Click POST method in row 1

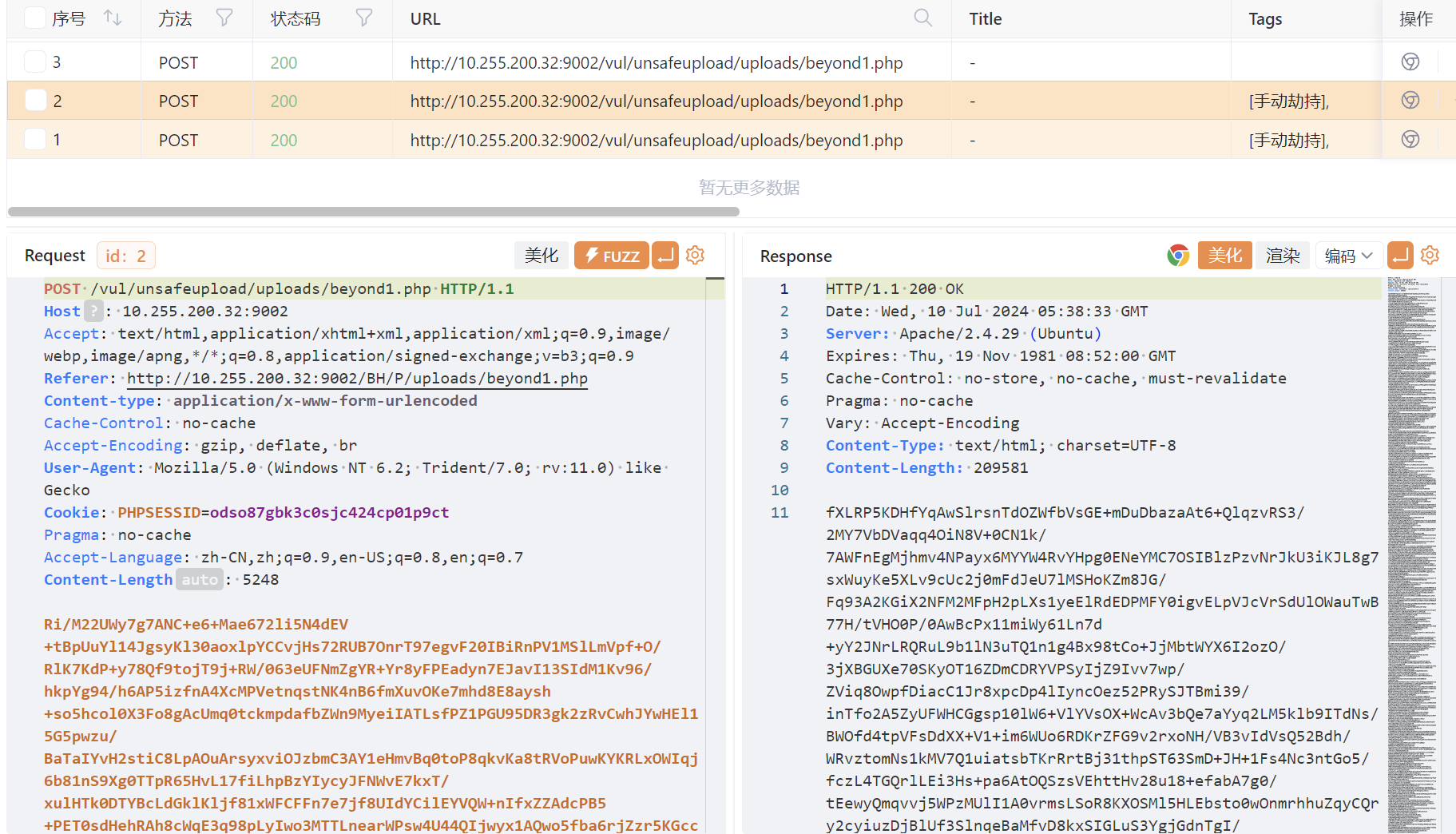pos(178,140)
